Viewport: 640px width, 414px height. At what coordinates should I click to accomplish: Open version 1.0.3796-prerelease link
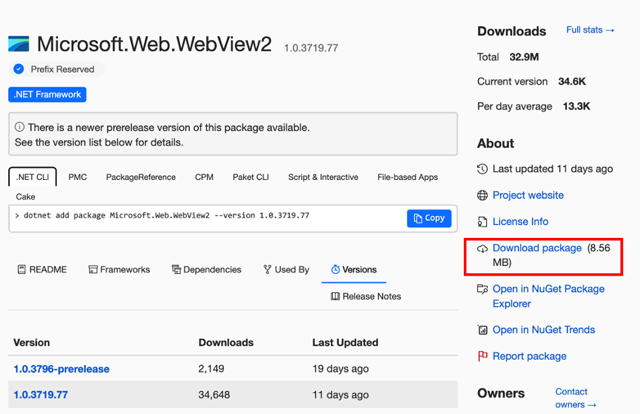click(61, 369)
